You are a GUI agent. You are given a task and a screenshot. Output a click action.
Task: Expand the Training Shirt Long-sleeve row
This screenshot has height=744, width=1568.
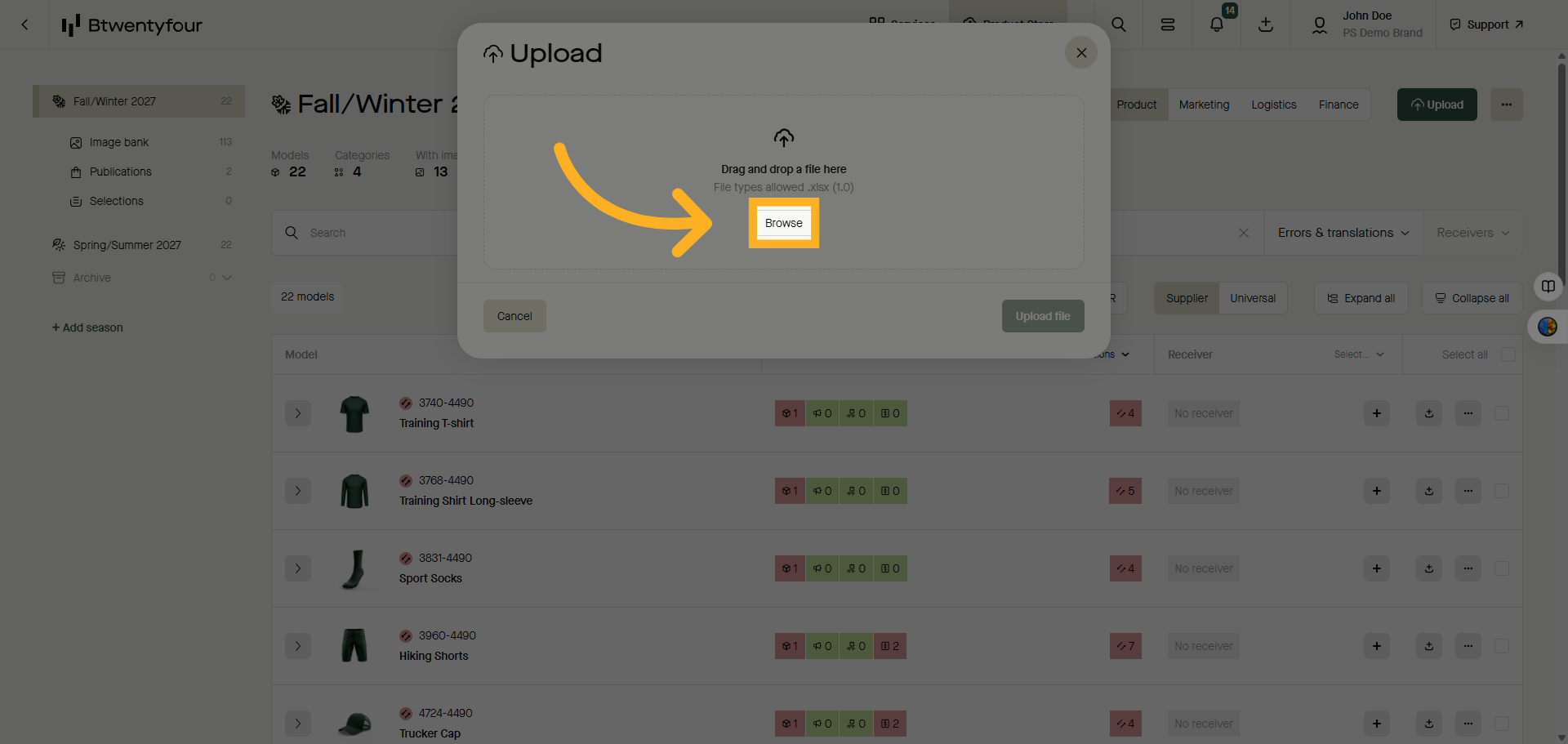coord(298,491)
